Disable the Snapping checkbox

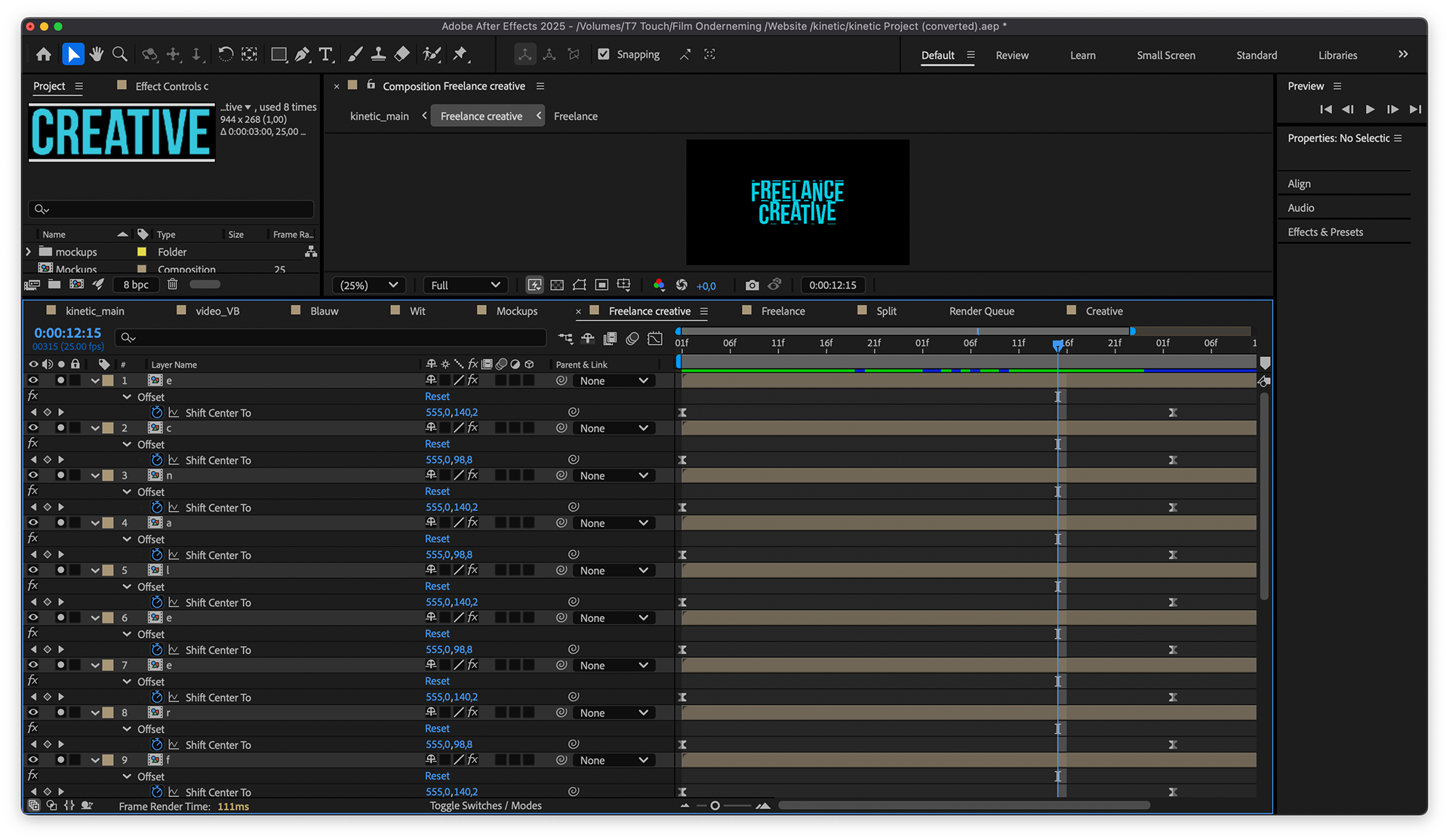(x=604, y=54)
